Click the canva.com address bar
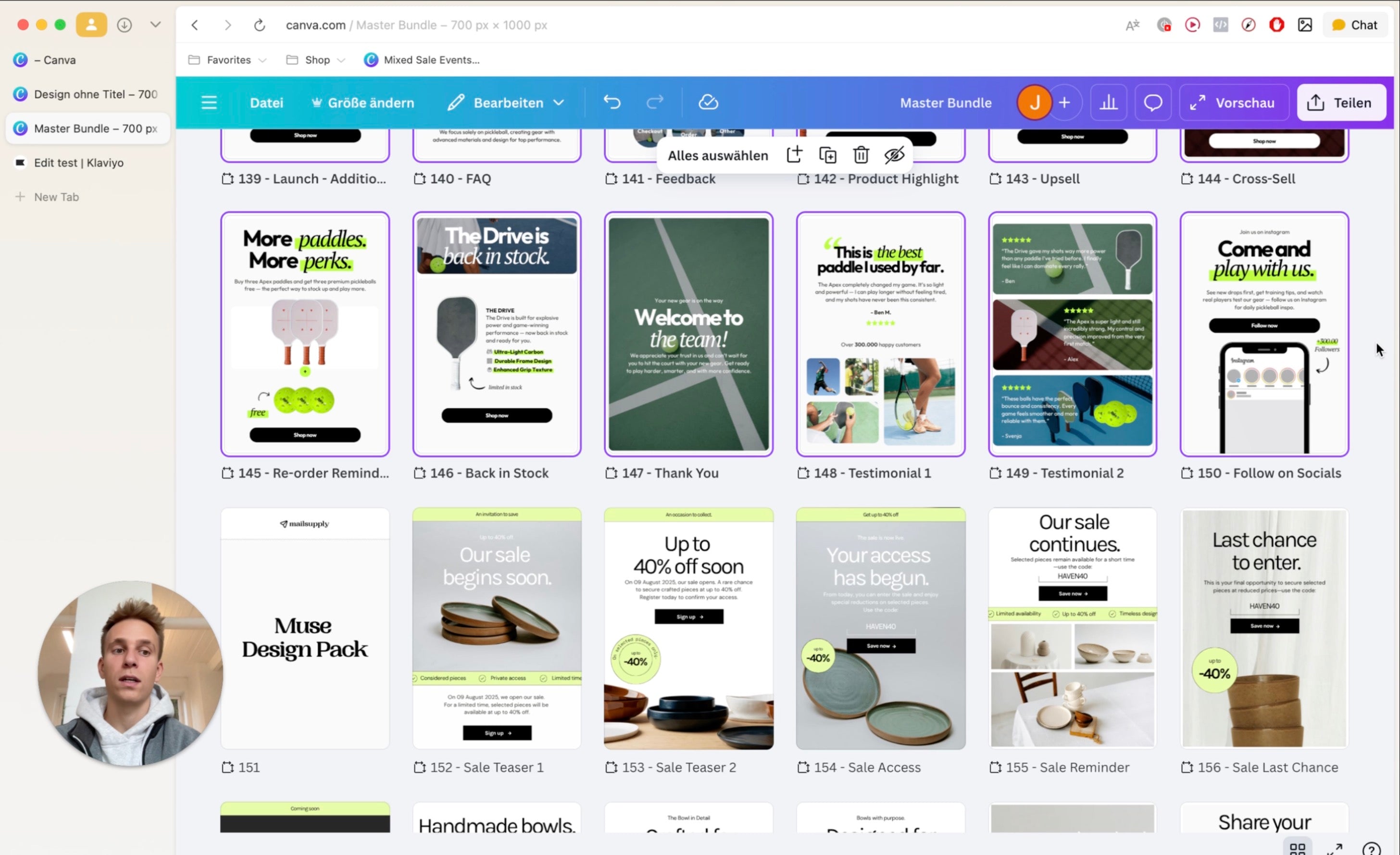 click(416, 25)
